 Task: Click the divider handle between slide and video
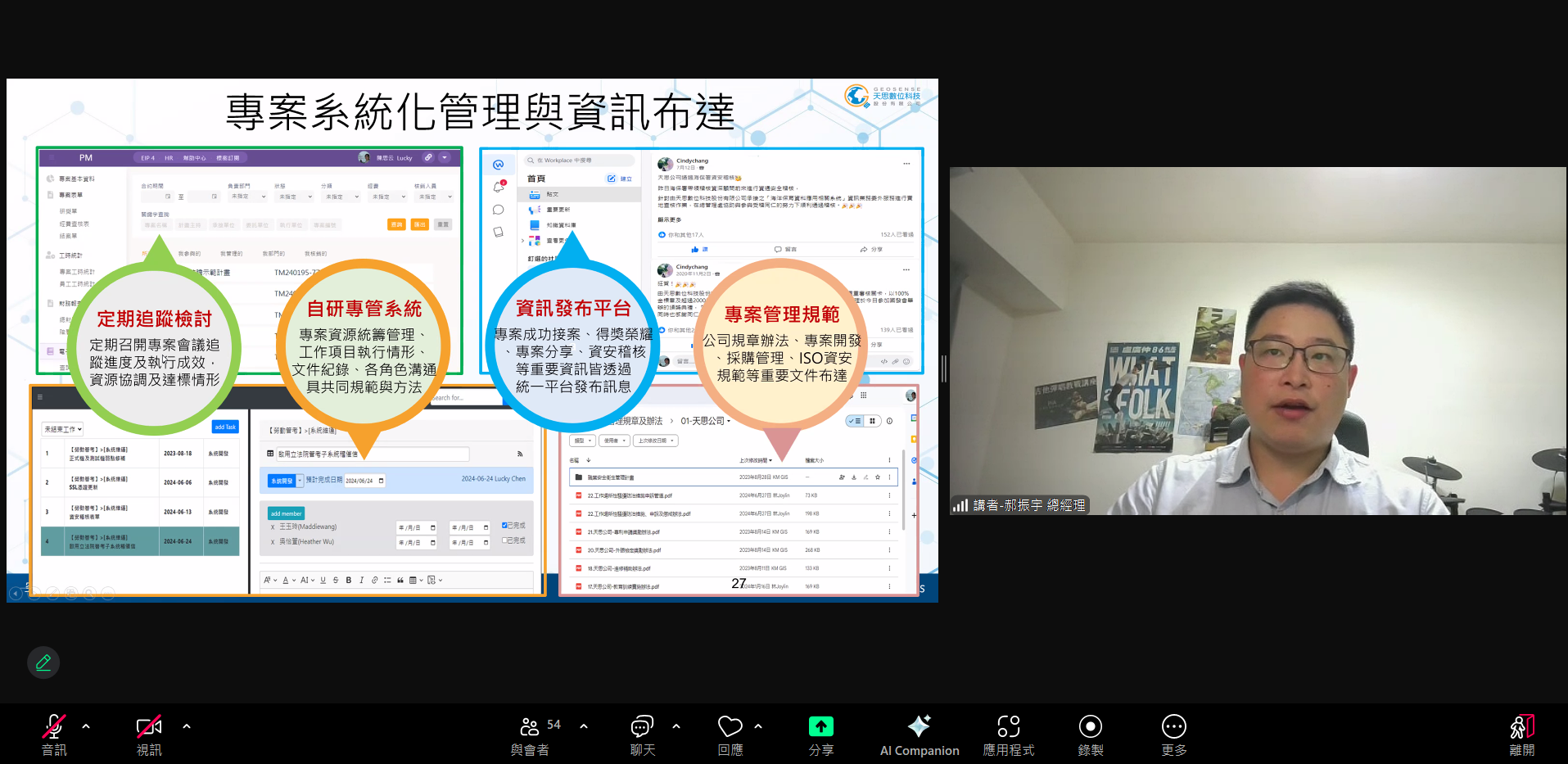[x=944, y=368]
